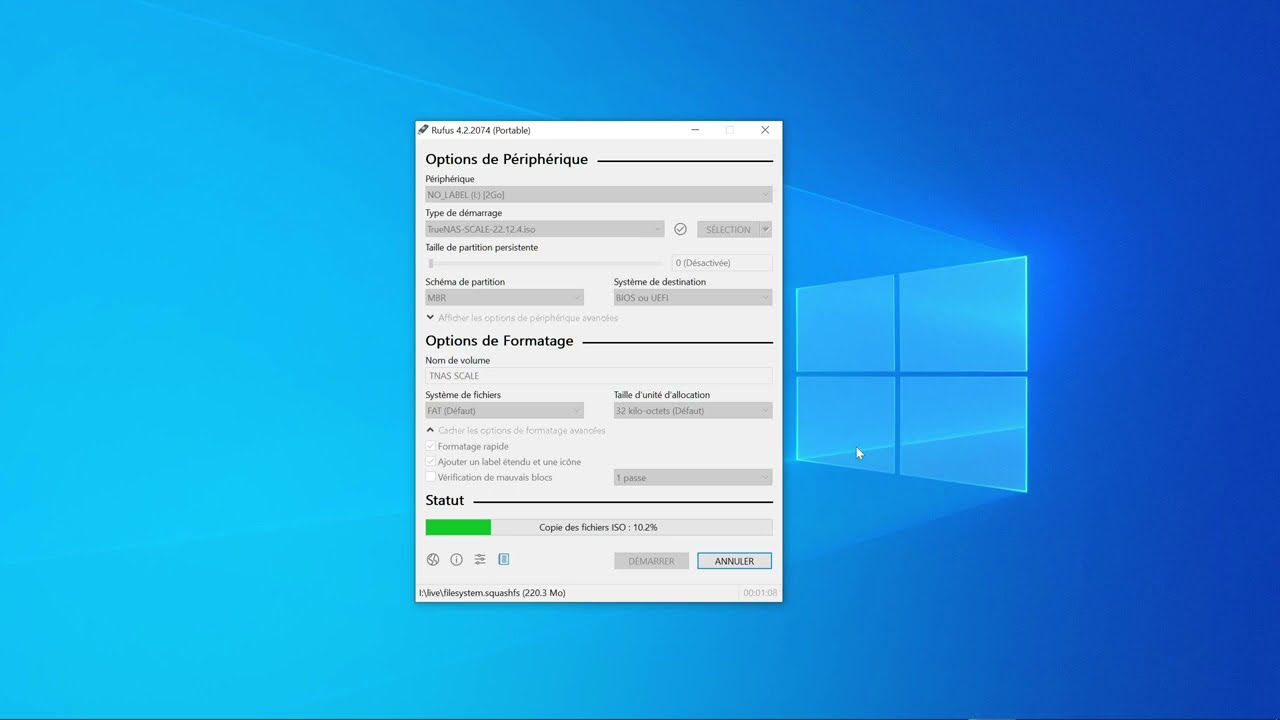Open the Périphérique dropdown
1280x720 pixels.
pyautogui.click(x=599, y=195)
